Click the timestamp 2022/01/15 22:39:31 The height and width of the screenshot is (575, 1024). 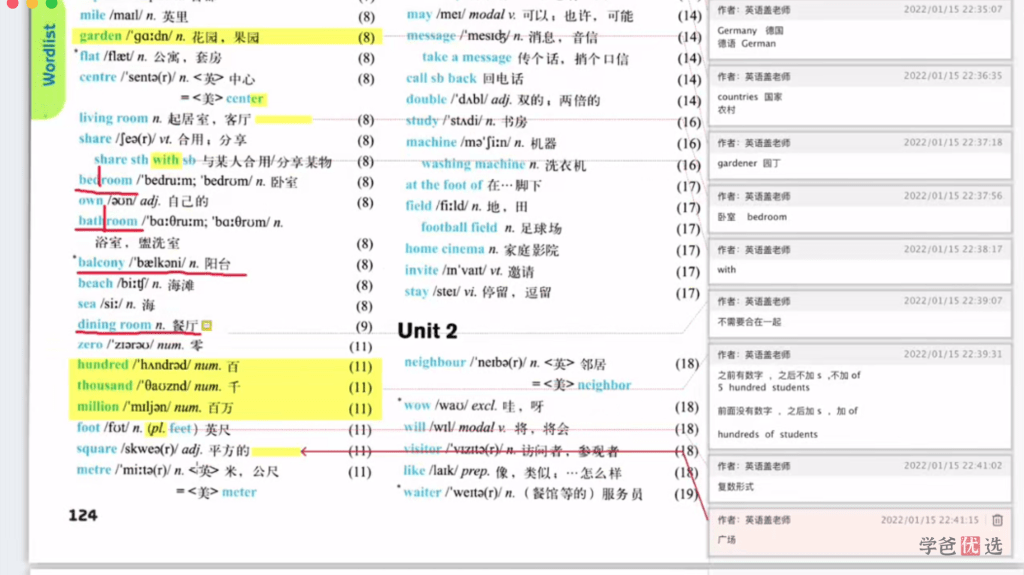pos(952,354)
